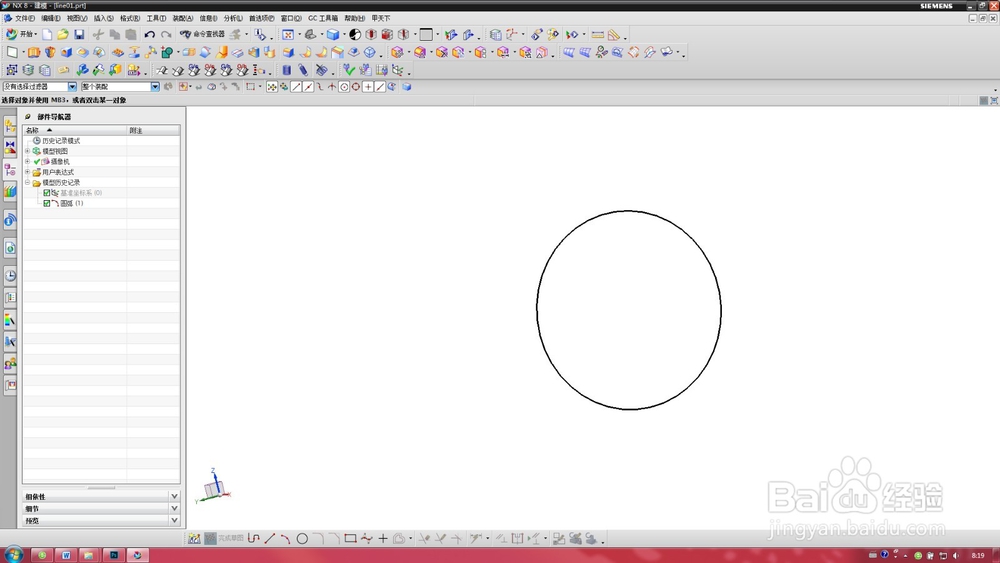Expand the 摄像机 tree node
The image size is (1000, 563).
(27, 161)
